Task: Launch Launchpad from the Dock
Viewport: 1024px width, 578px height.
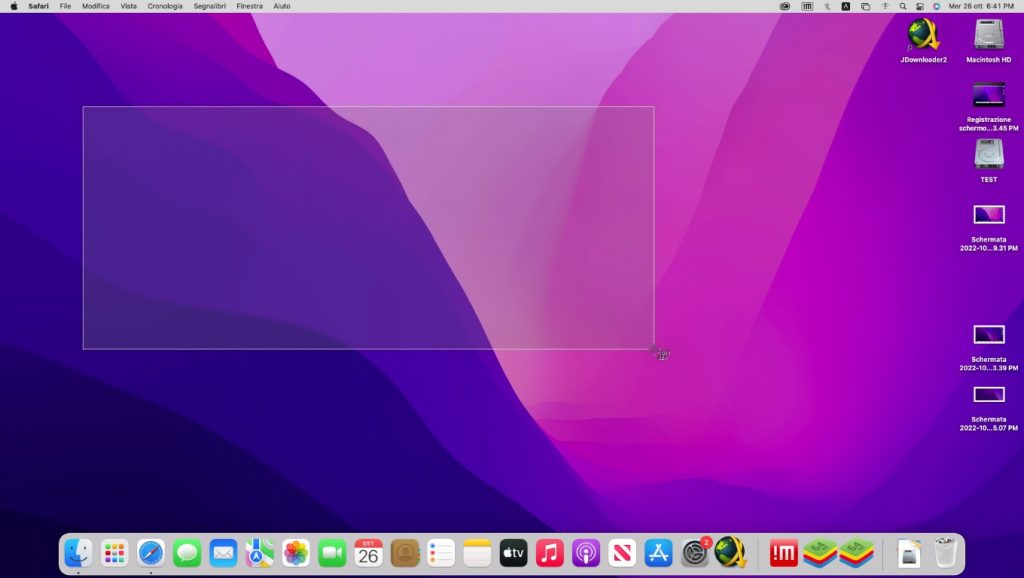Action: point(115,552)
